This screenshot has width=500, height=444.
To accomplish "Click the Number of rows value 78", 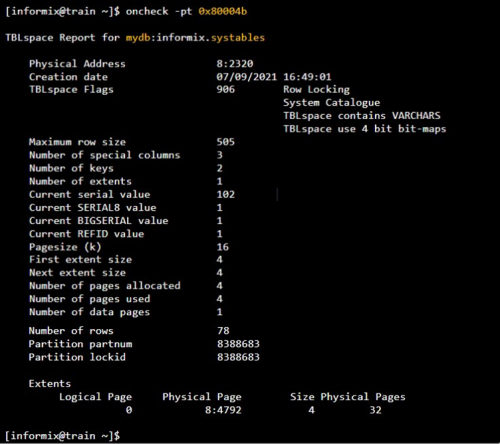I will pyautogui.click(x=223, y=331).
